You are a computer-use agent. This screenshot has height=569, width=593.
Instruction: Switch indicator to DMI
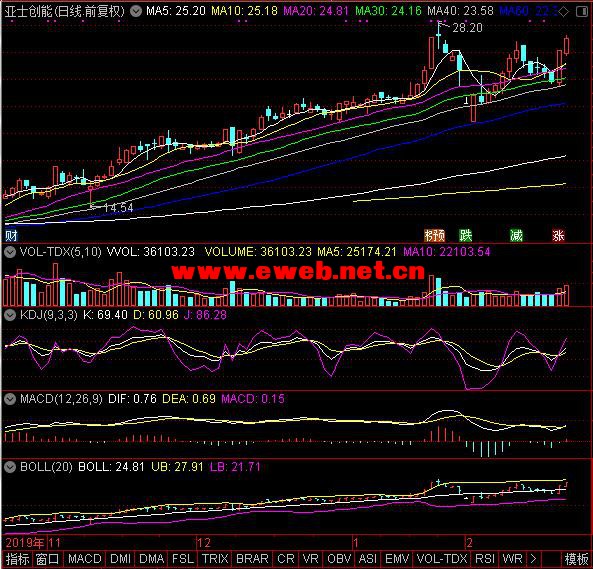point(120,559)
